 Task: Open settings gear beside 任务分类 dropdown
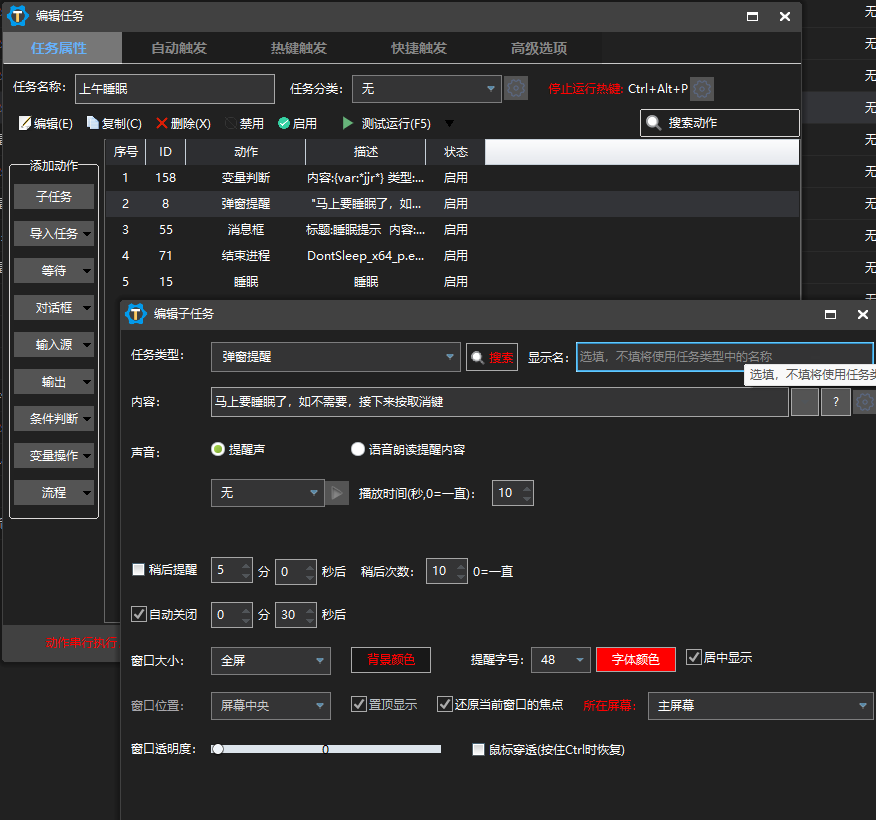(x=515, y=89)
